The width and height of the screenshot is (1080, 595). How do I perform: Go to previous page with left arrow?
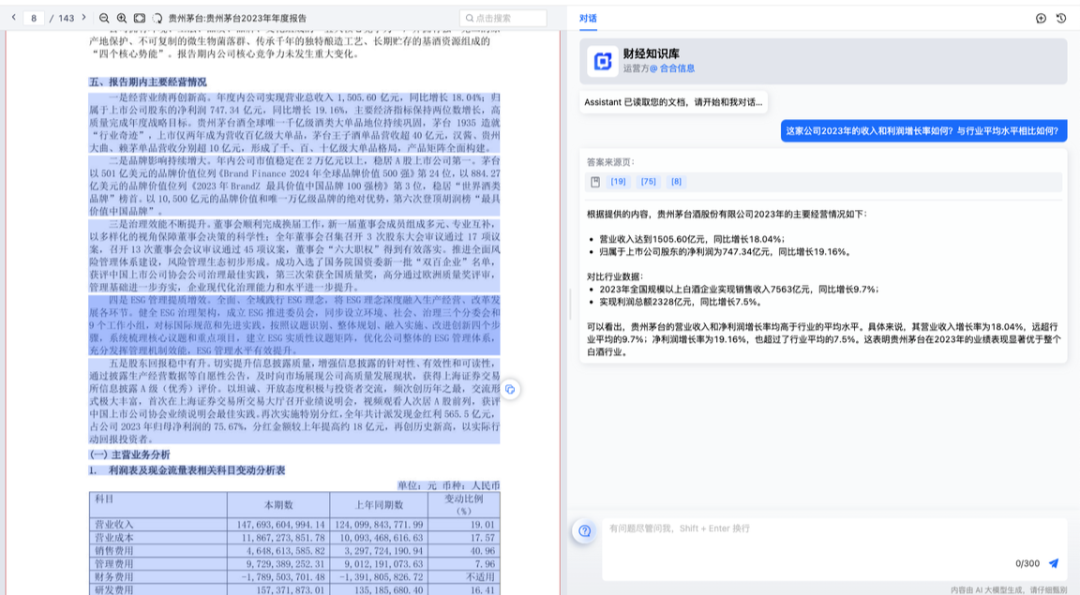(x=13, y=17)
